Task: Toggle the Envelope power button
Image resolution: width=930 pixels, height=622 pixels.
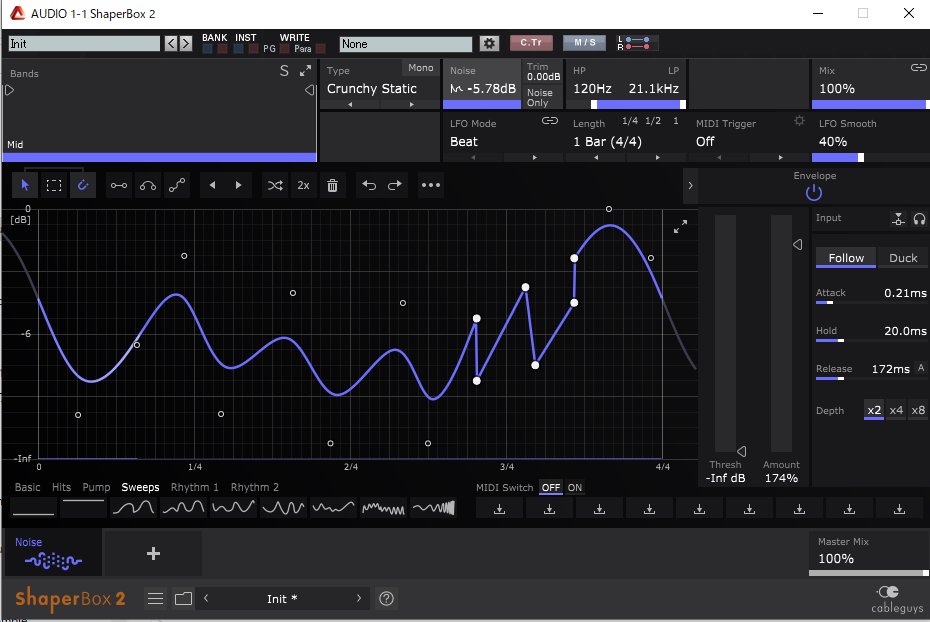Action: click(814, 193)
